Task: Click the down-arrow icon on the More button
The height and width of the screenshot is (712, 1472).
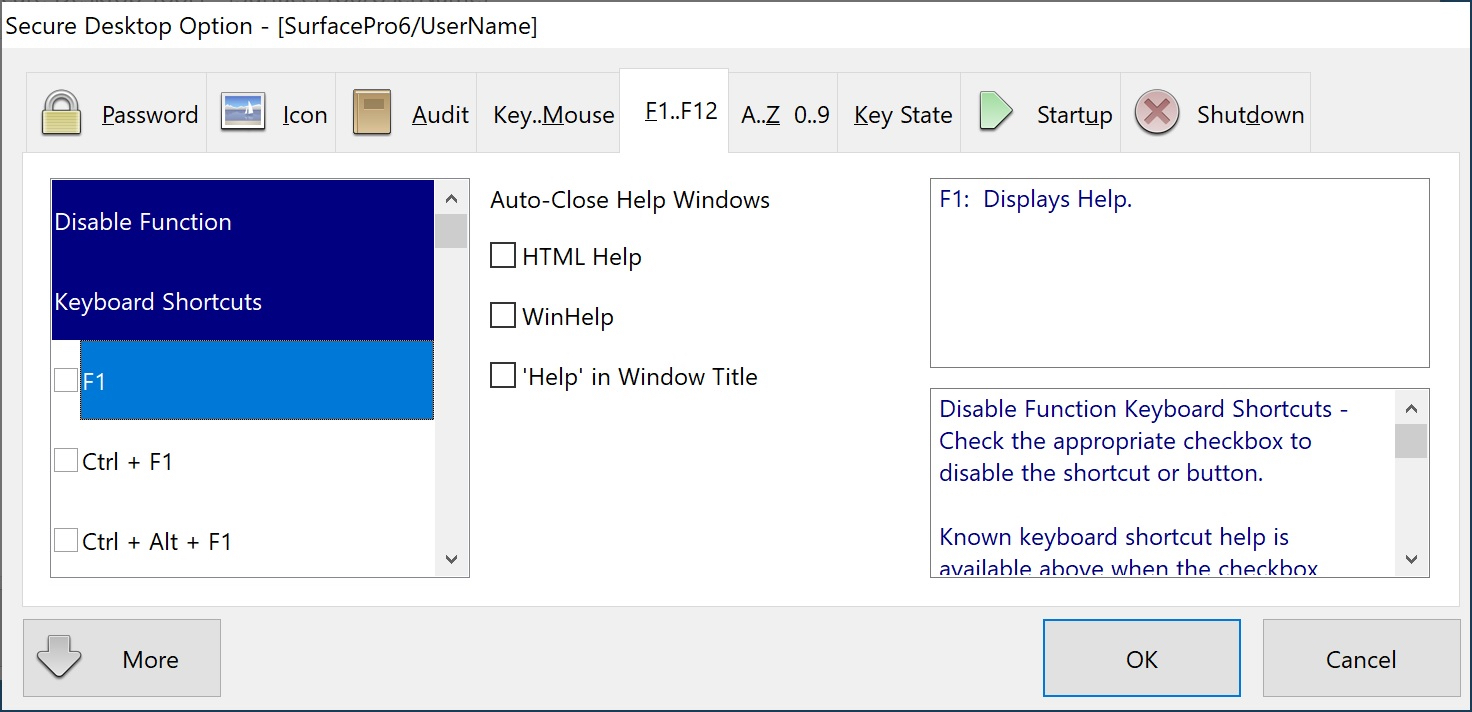Action: [x=60, y=658]
